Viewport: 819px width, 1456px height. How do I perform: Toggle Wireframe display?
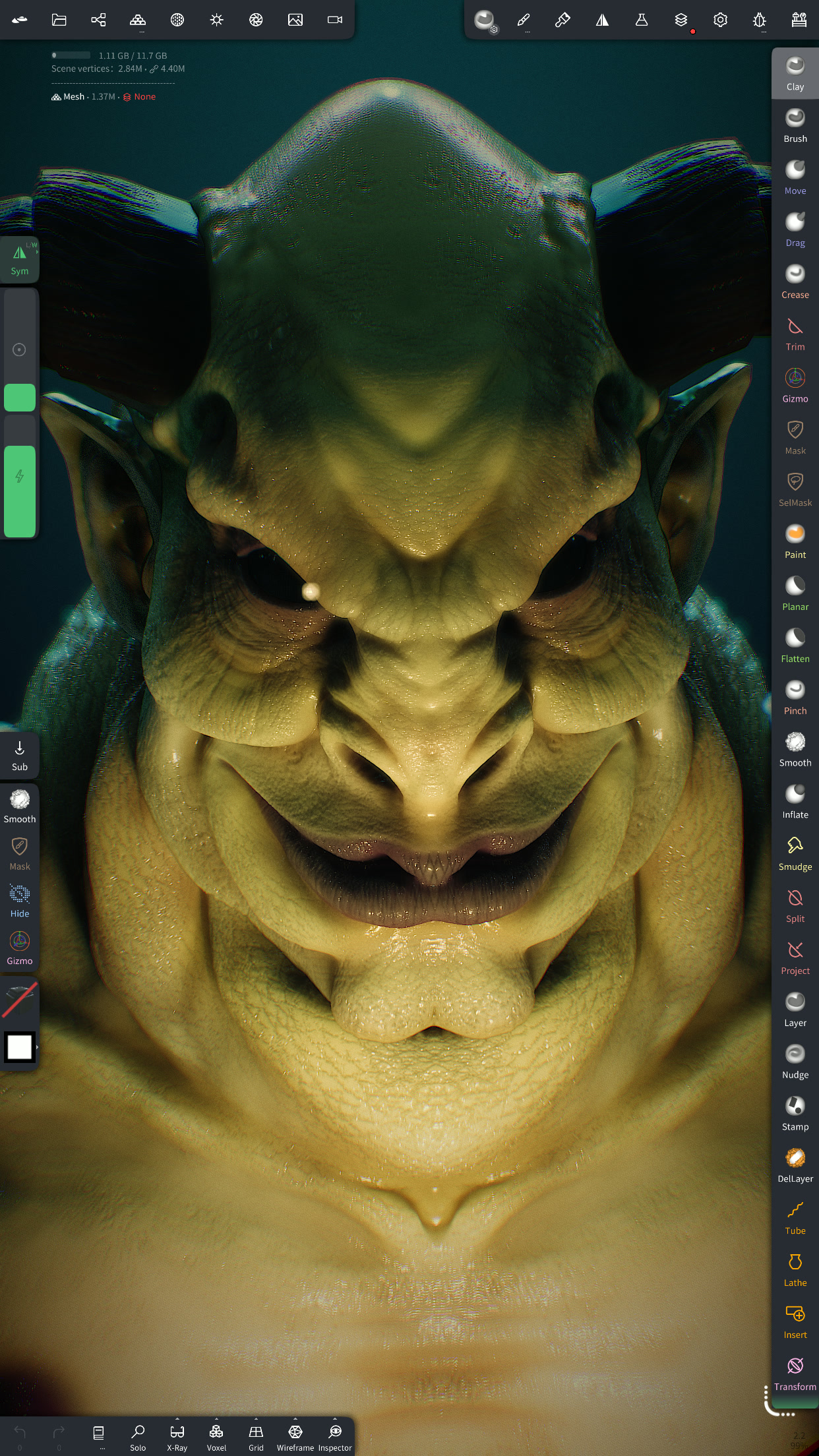tap(295, 1436)
